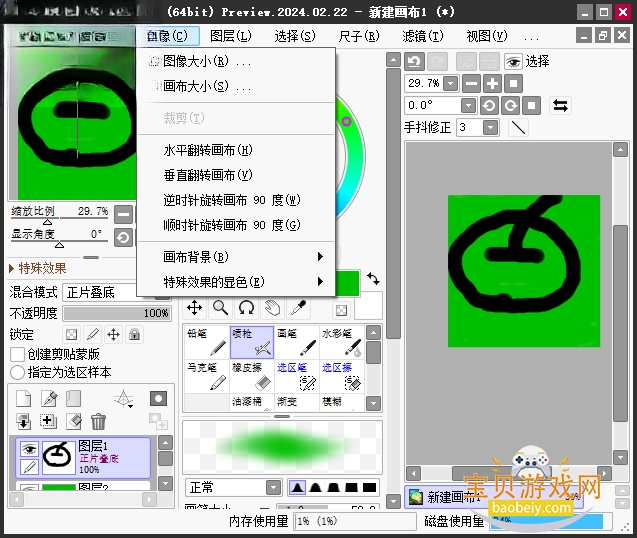The image size is (637, 538).
Task: Open the 选择(S) menu
Action: [295, 36]
